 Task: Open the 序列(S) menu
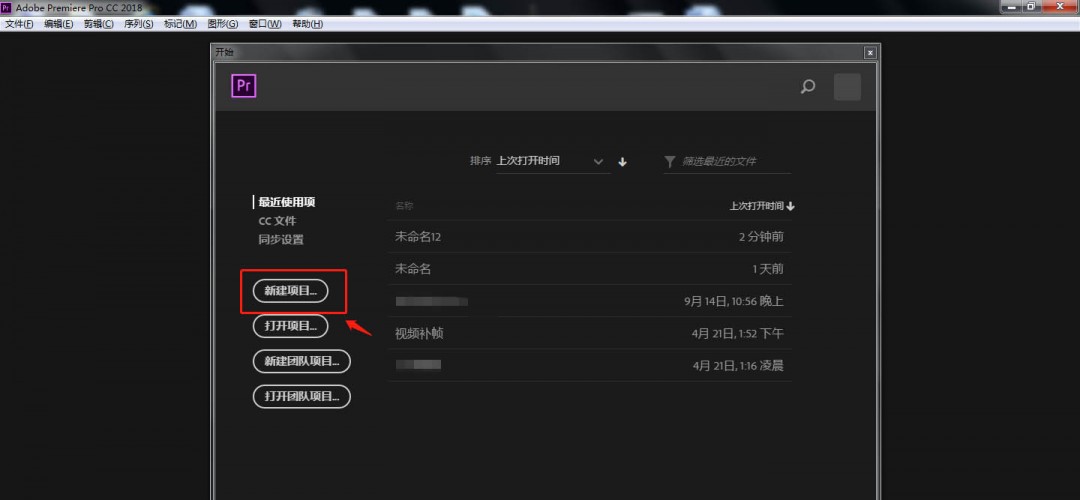(138, 24)
